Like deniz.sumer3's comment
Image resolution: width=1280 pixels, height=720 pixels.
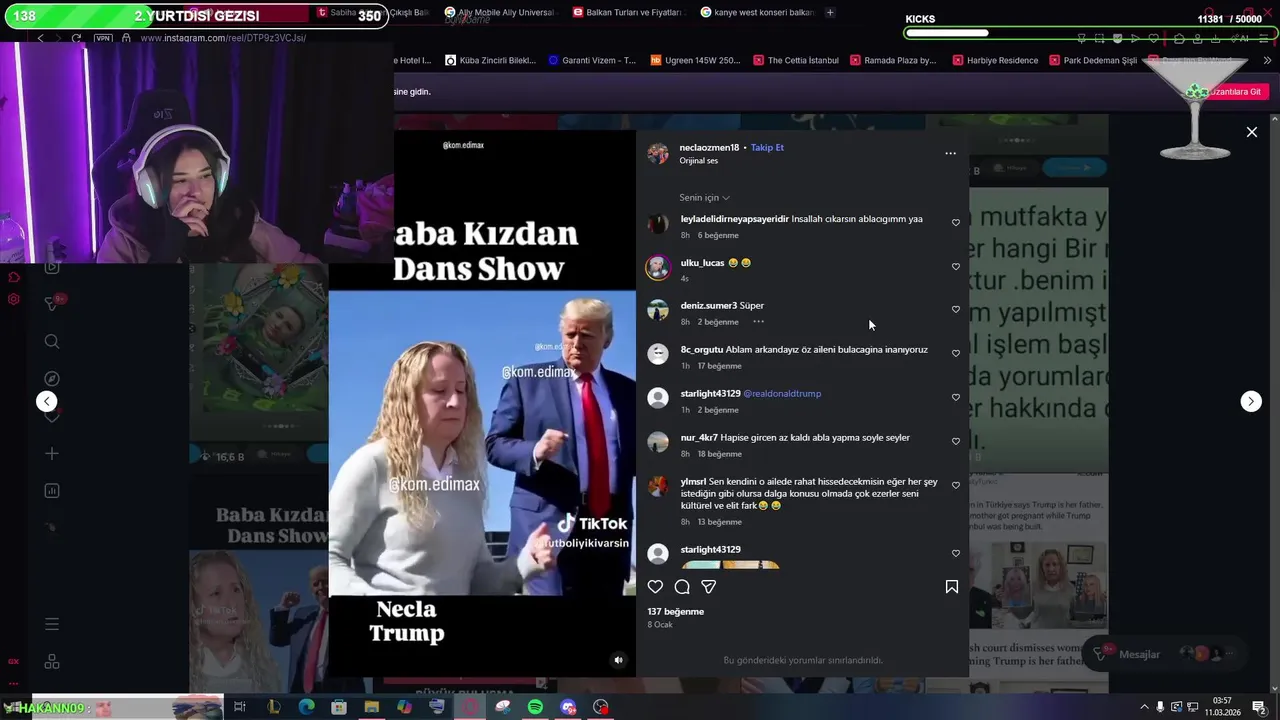[x=956, y=310]
